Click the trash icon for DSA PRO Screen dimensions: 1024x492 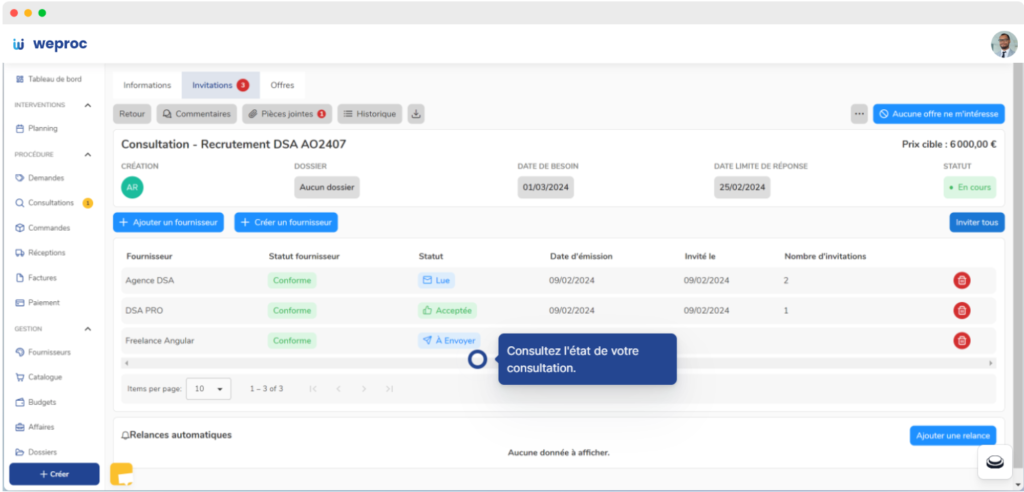961,311
